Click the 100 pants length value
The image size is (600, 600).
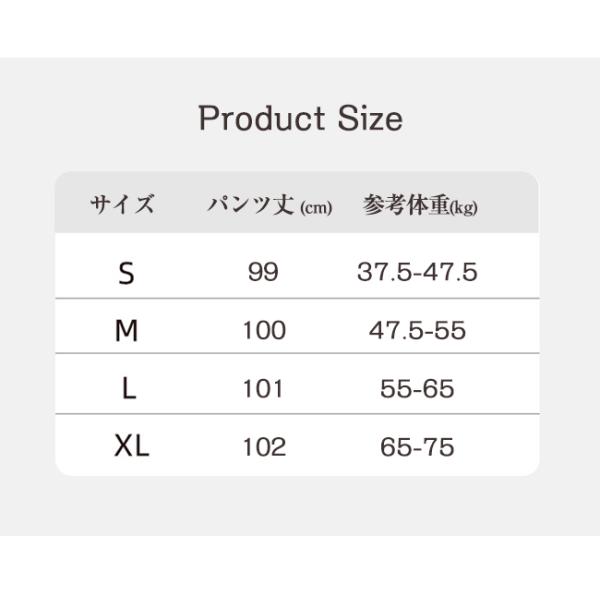tap(264, 330)
